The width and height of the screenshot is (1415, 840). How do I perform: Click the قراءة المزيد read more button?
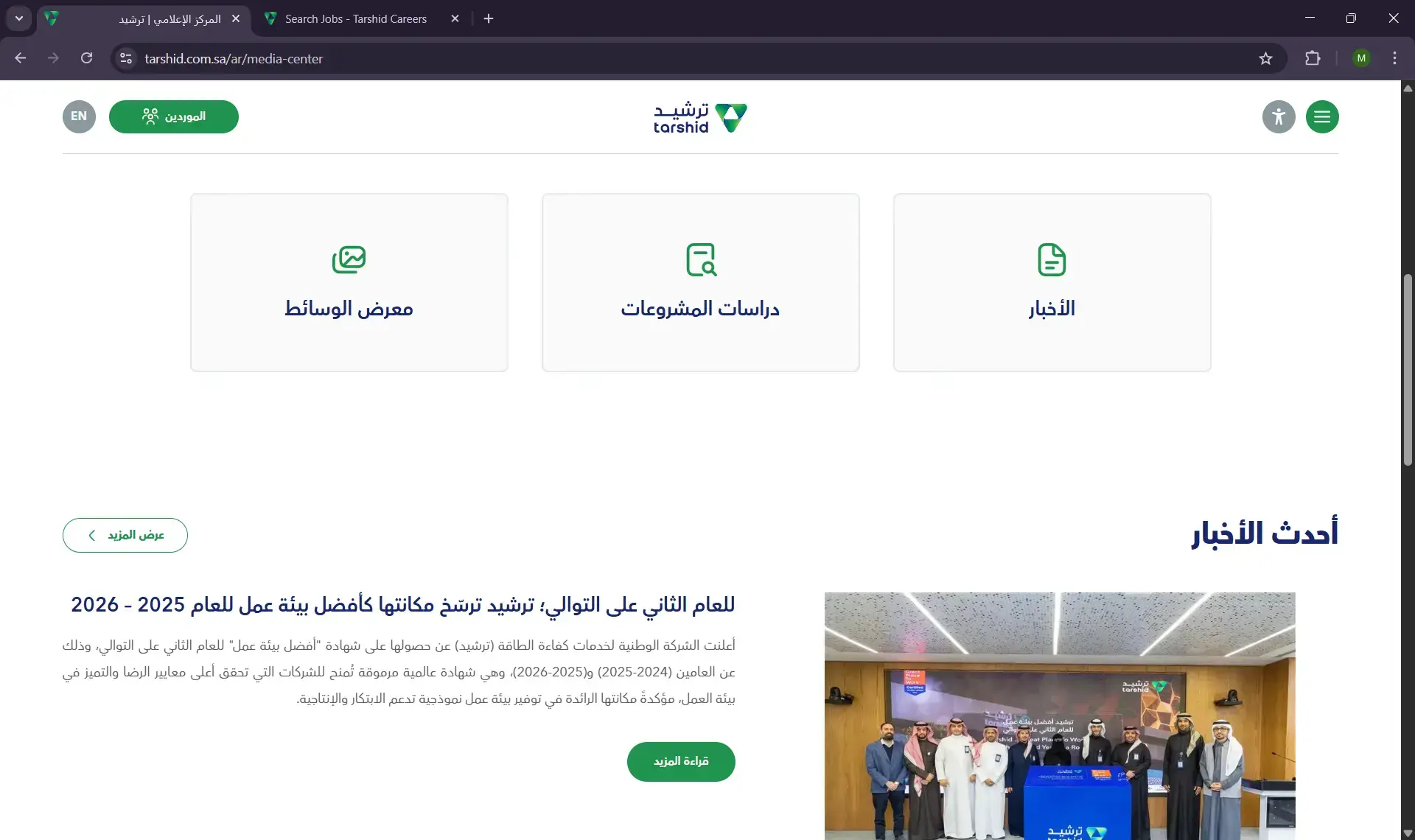[x=681, y=761]
